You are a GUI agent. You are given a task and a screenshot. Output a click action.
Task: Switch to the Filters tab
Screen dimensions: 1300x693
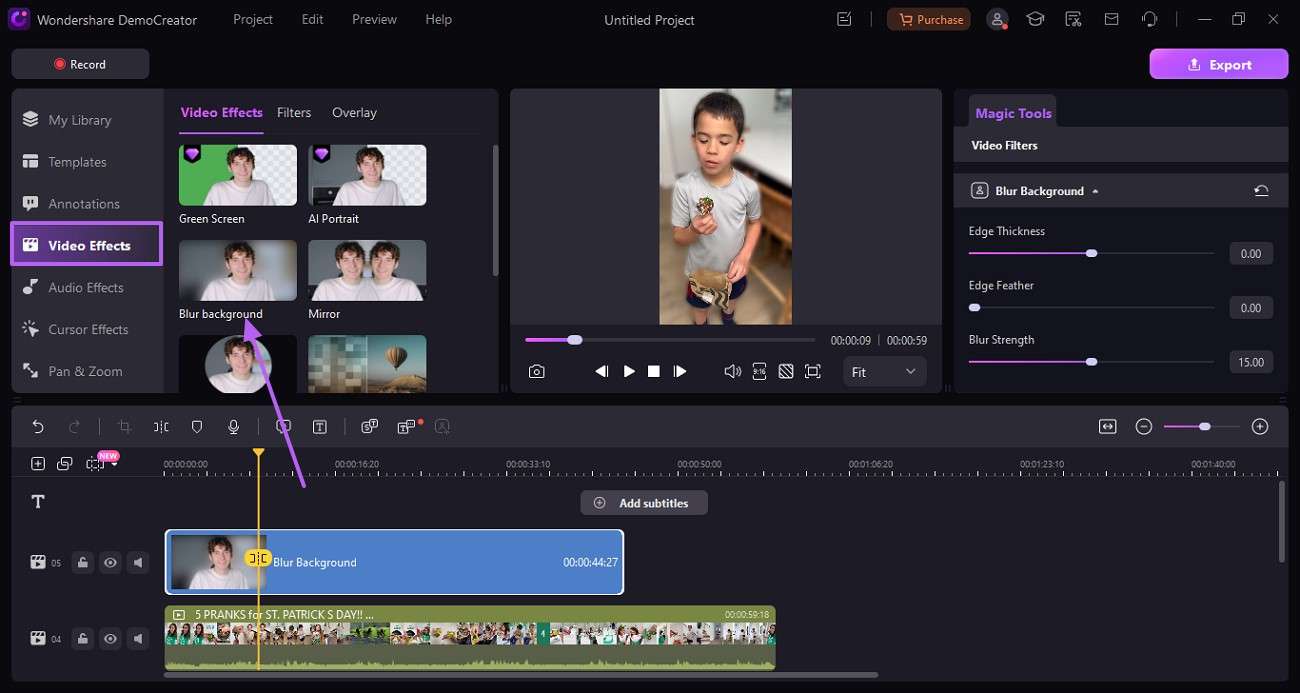click(x=294, y=113)
